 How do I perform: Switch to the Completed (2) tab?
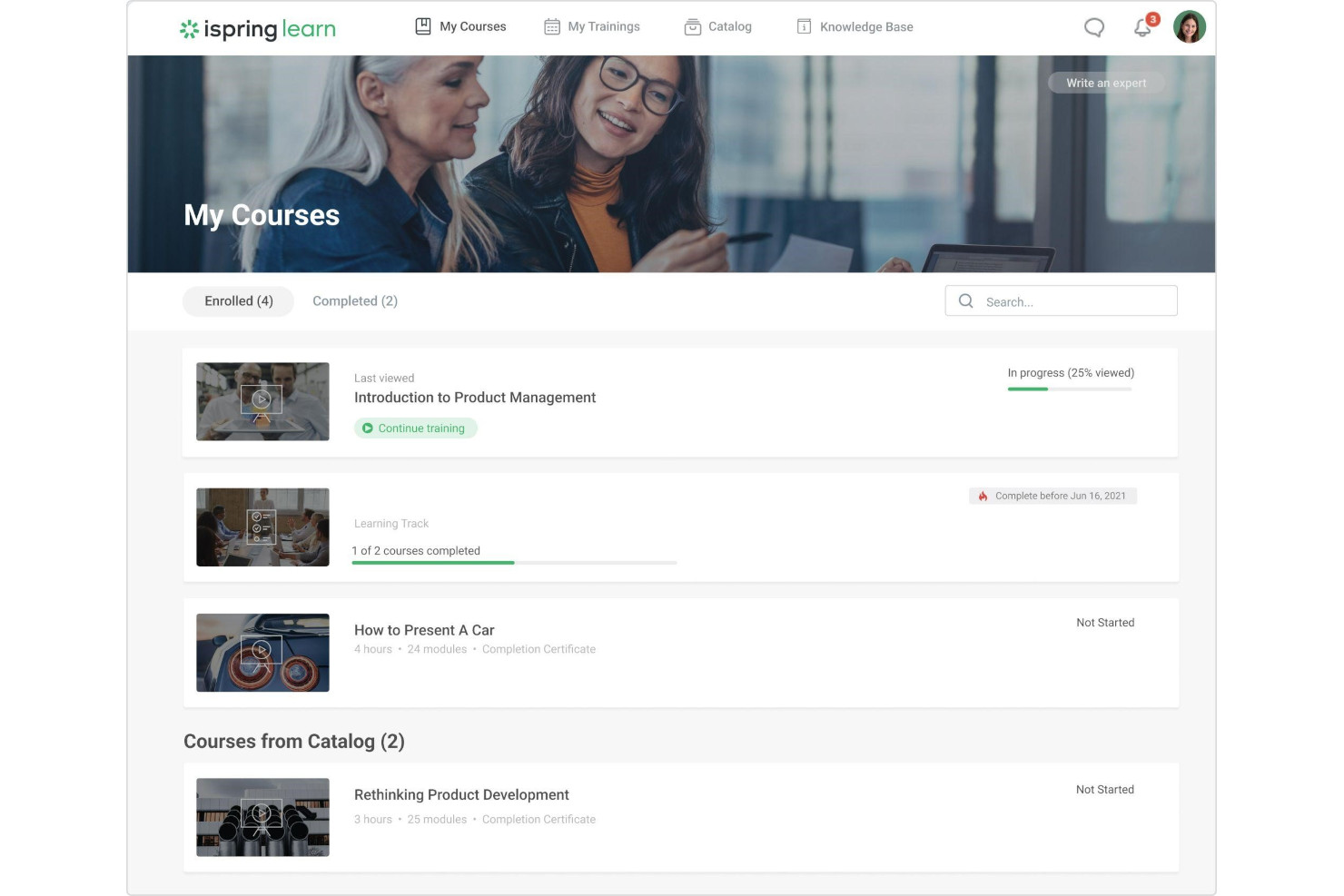355,301
